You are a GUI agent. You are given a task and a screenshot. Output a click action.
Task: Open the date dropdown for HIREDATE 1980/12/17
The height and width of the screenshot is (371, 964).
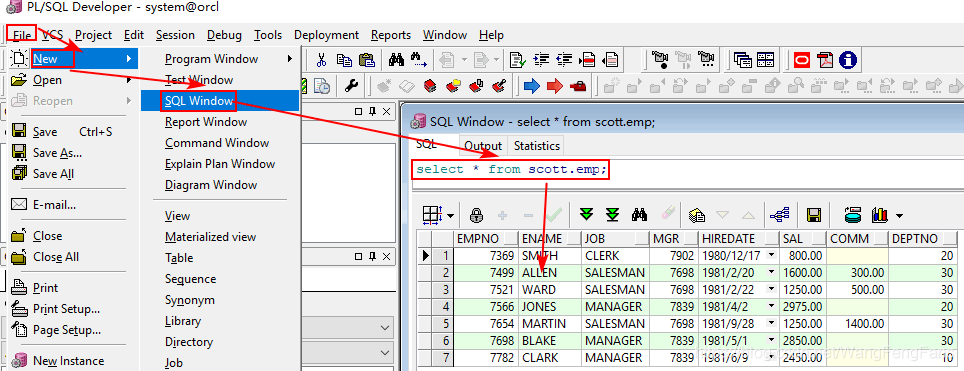click(x=772, y=255)
